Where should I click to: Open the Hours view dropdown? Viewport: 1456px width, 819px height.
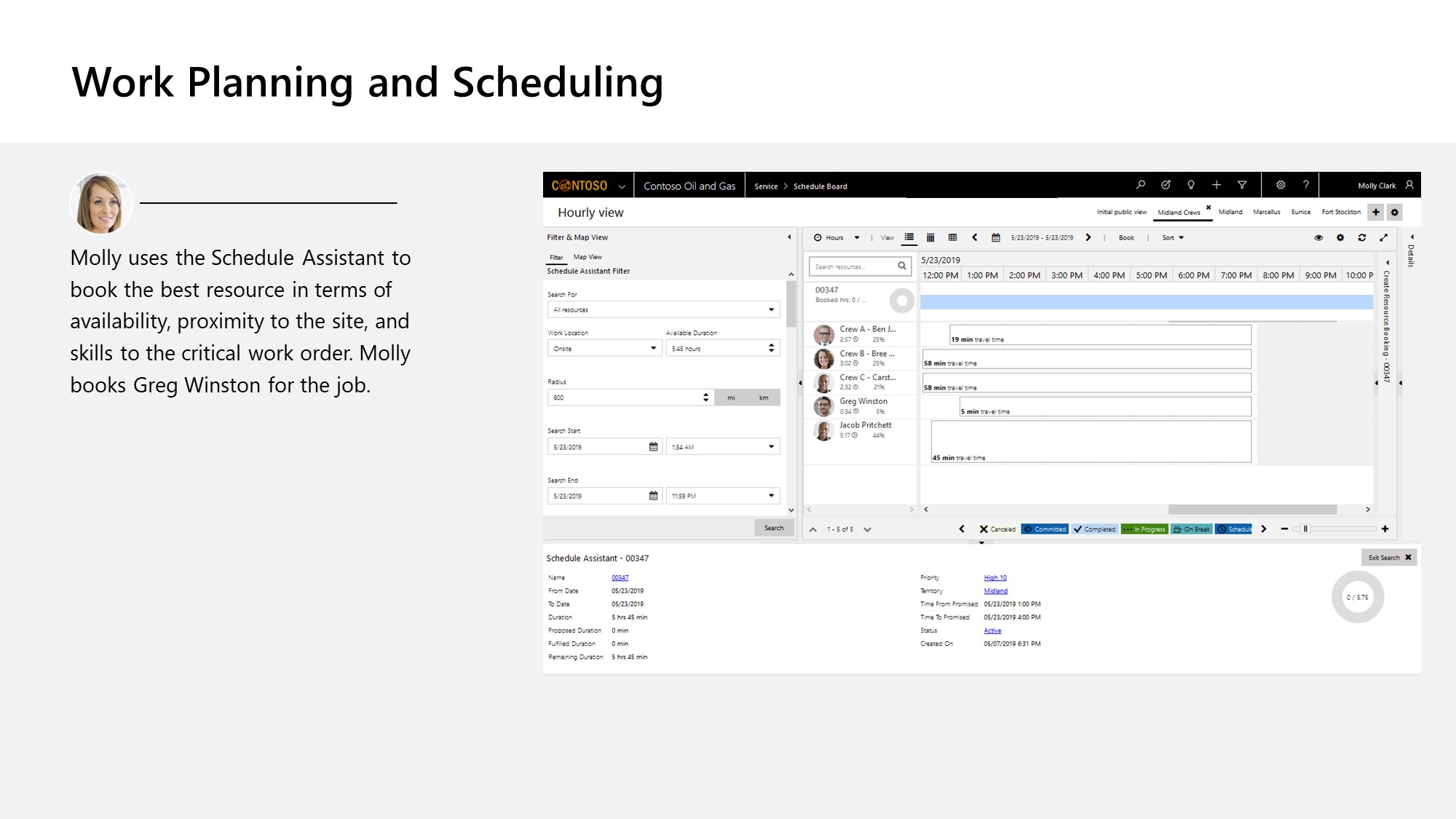pyautogui.click(x=837, y=237)
